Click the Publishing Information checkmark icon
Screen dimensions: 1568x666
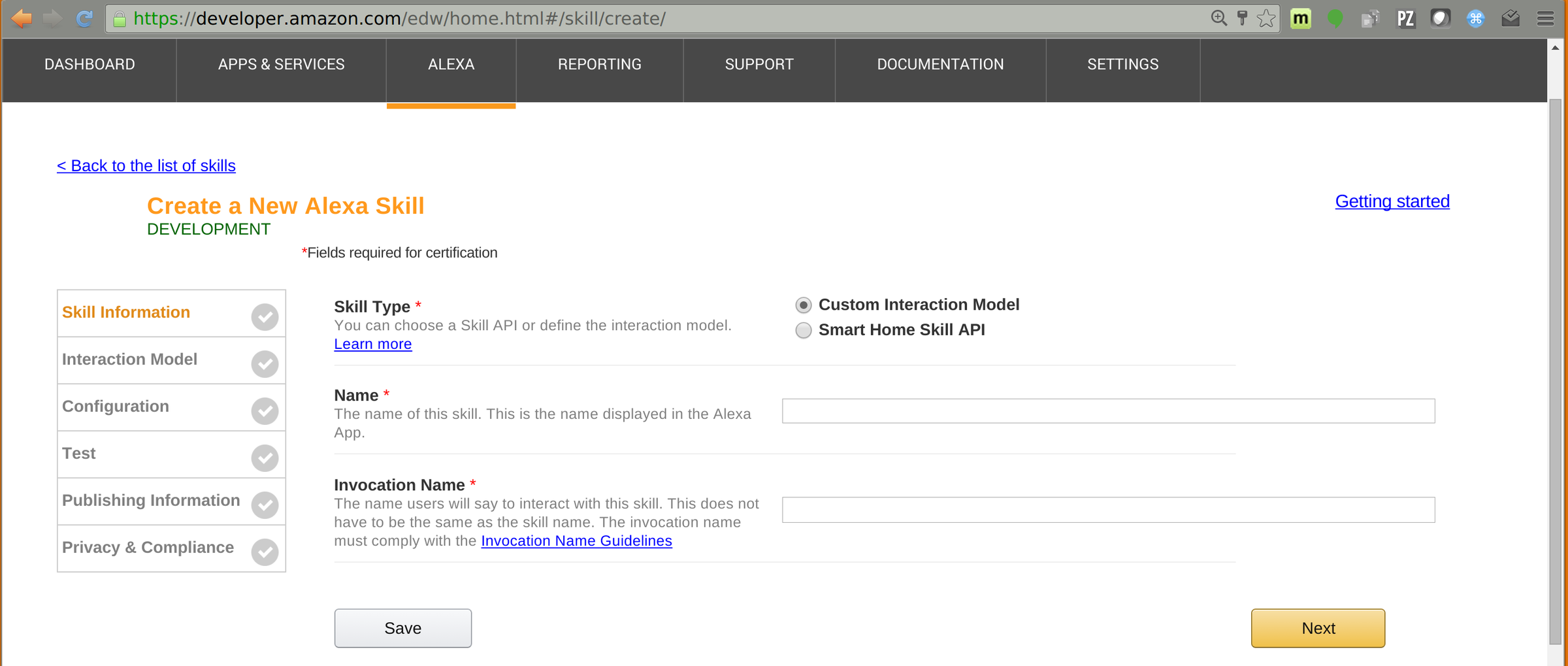click(265, 505)
